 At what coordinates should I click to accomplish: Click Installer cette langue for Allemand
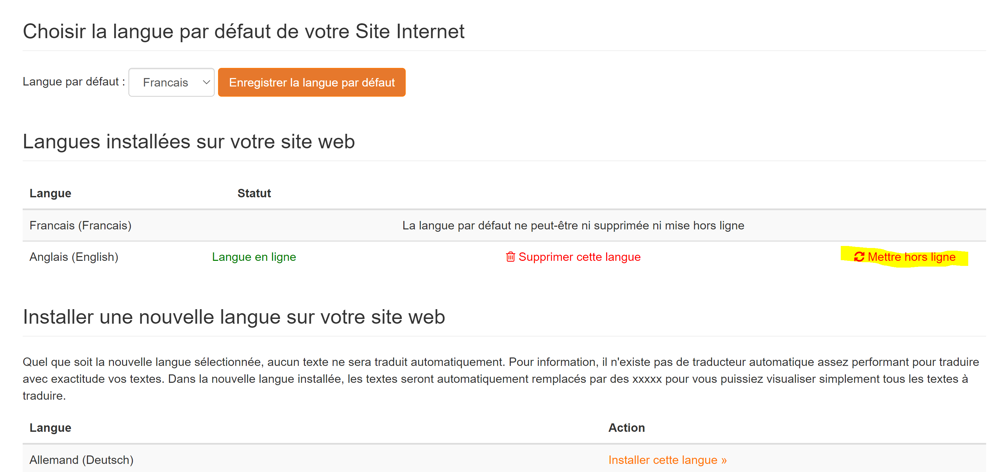coord(667,460)
